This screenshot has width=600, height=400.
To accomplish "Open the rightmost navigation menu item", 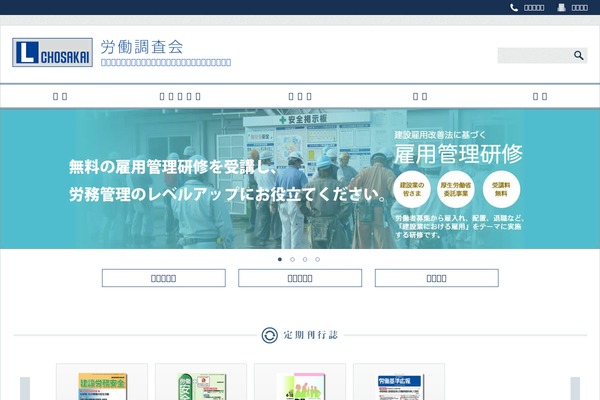I will click(540, 96).
